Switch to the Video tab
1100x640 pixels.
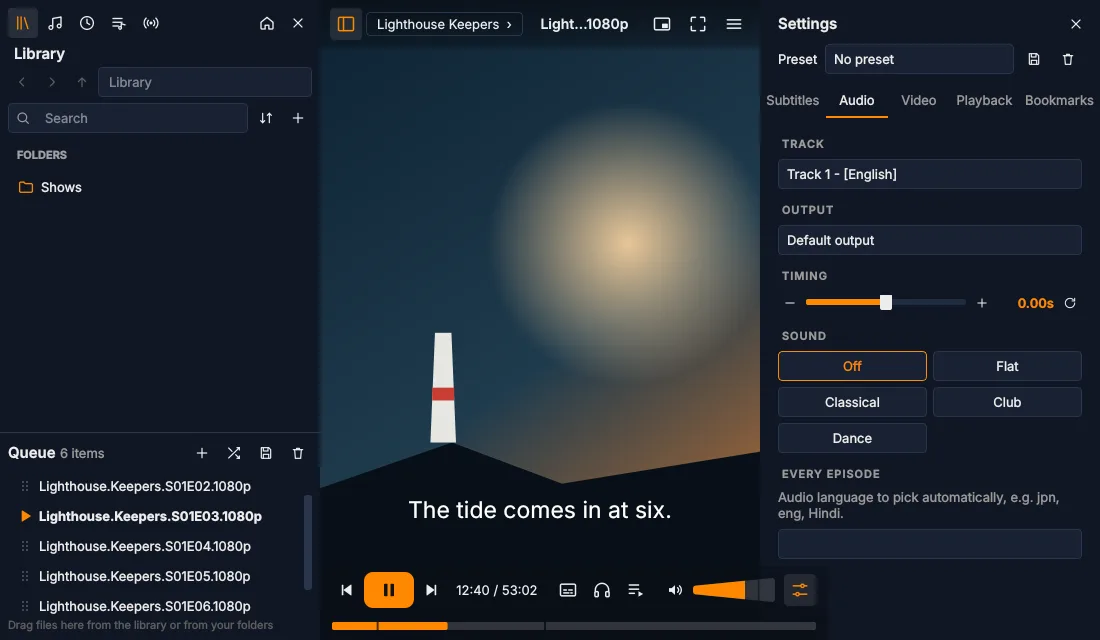(x=918, y=100)
